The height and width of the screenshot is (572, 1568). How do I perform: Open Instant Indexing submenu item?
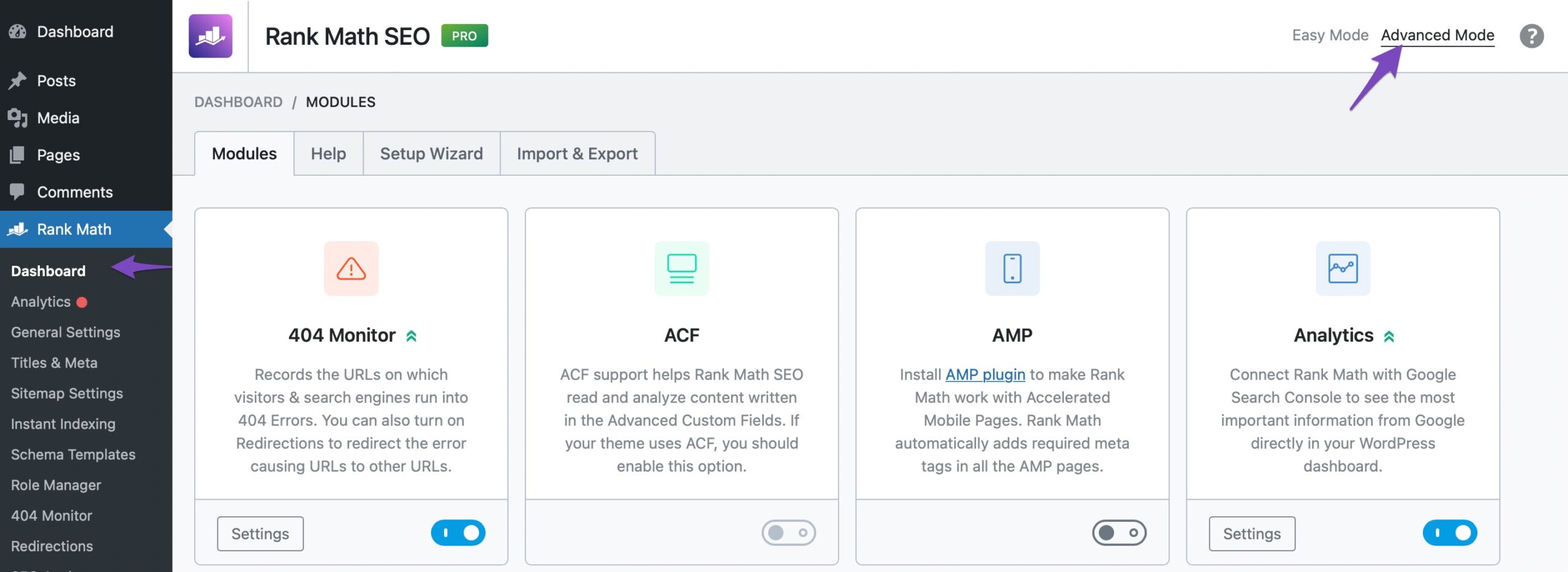pyautogui.click(x=63, y=424)
